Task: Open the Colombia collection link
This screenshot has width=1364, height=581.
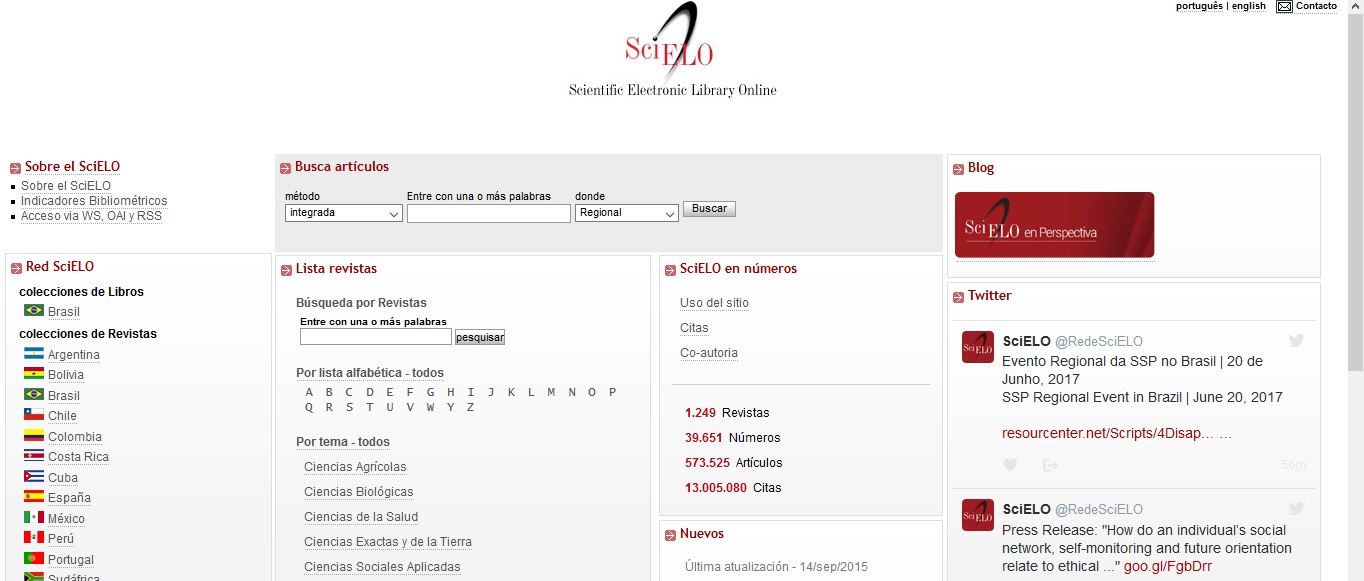Action: (75, 437)
